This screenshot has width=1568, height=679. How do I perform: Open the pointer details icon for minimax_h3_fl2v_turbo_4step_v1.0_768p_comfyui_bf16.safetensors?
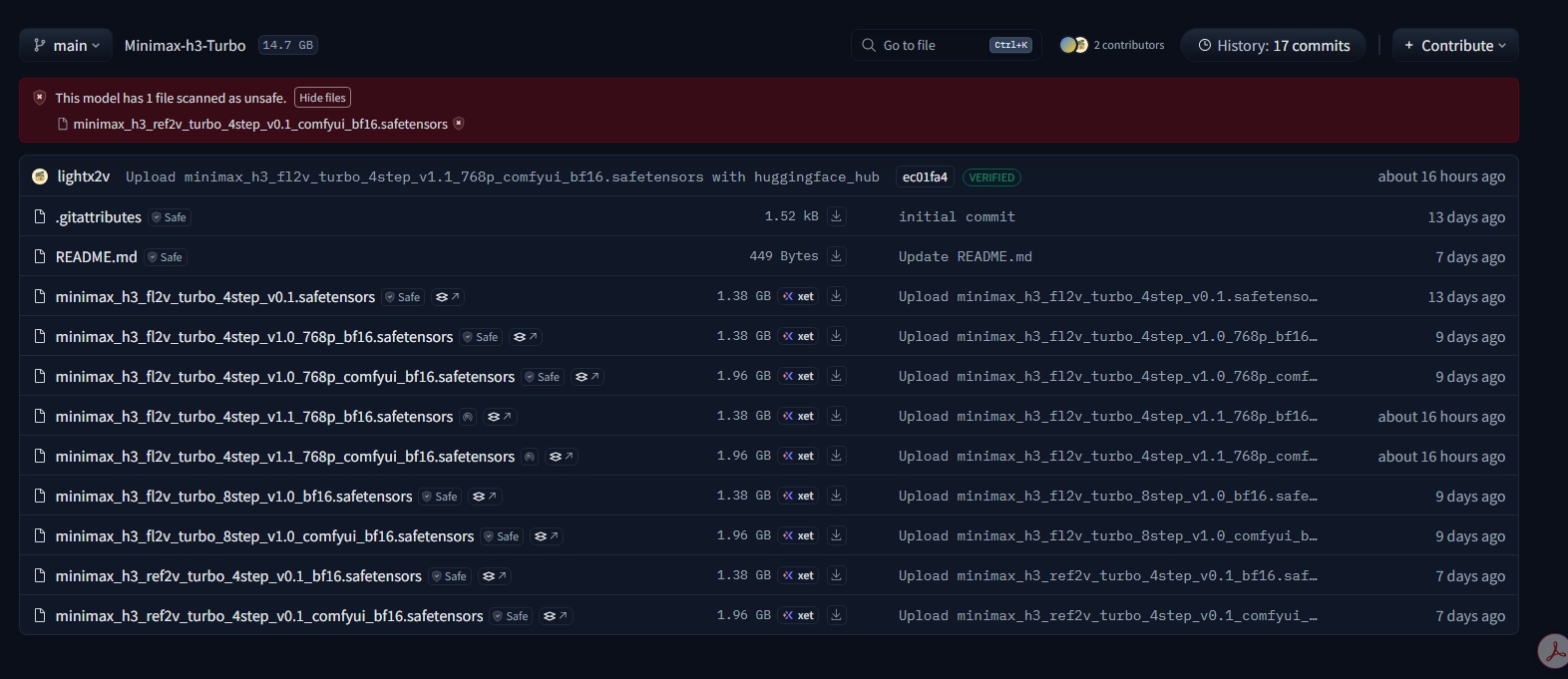[x=587, y=377]
